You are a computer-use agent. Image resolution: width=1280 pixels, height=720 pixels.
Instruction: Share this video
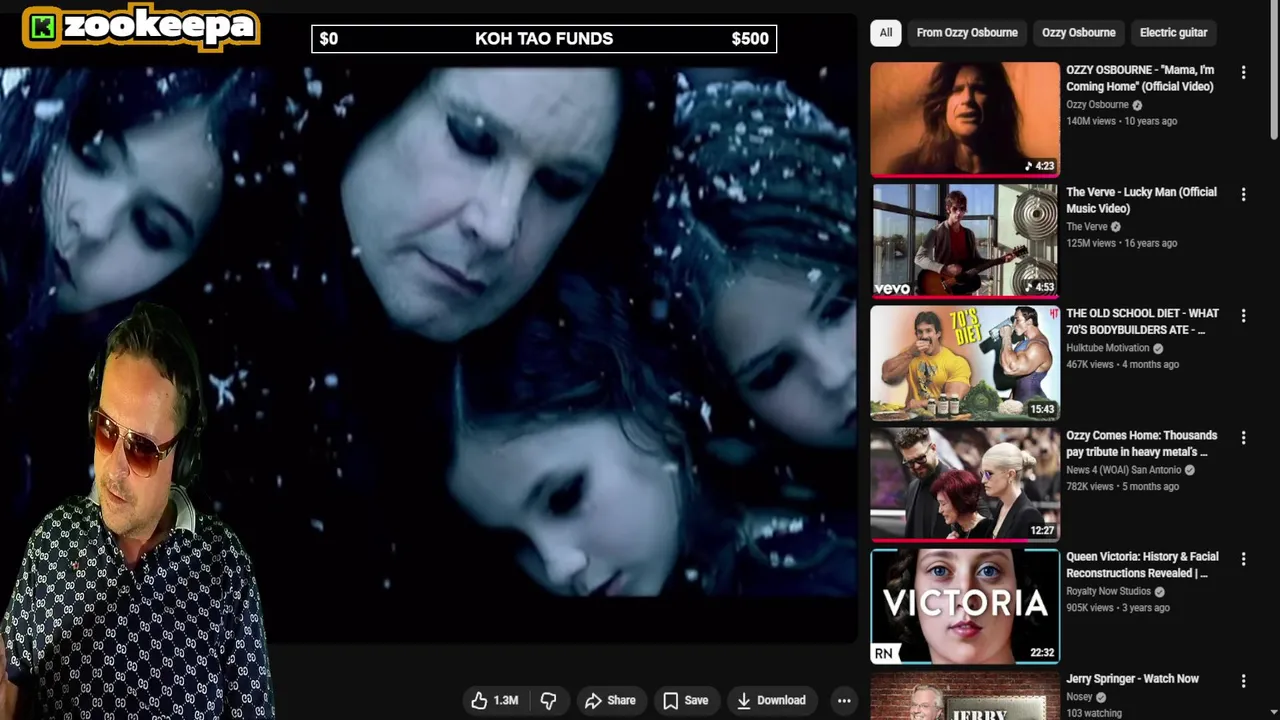click(610, 701)
